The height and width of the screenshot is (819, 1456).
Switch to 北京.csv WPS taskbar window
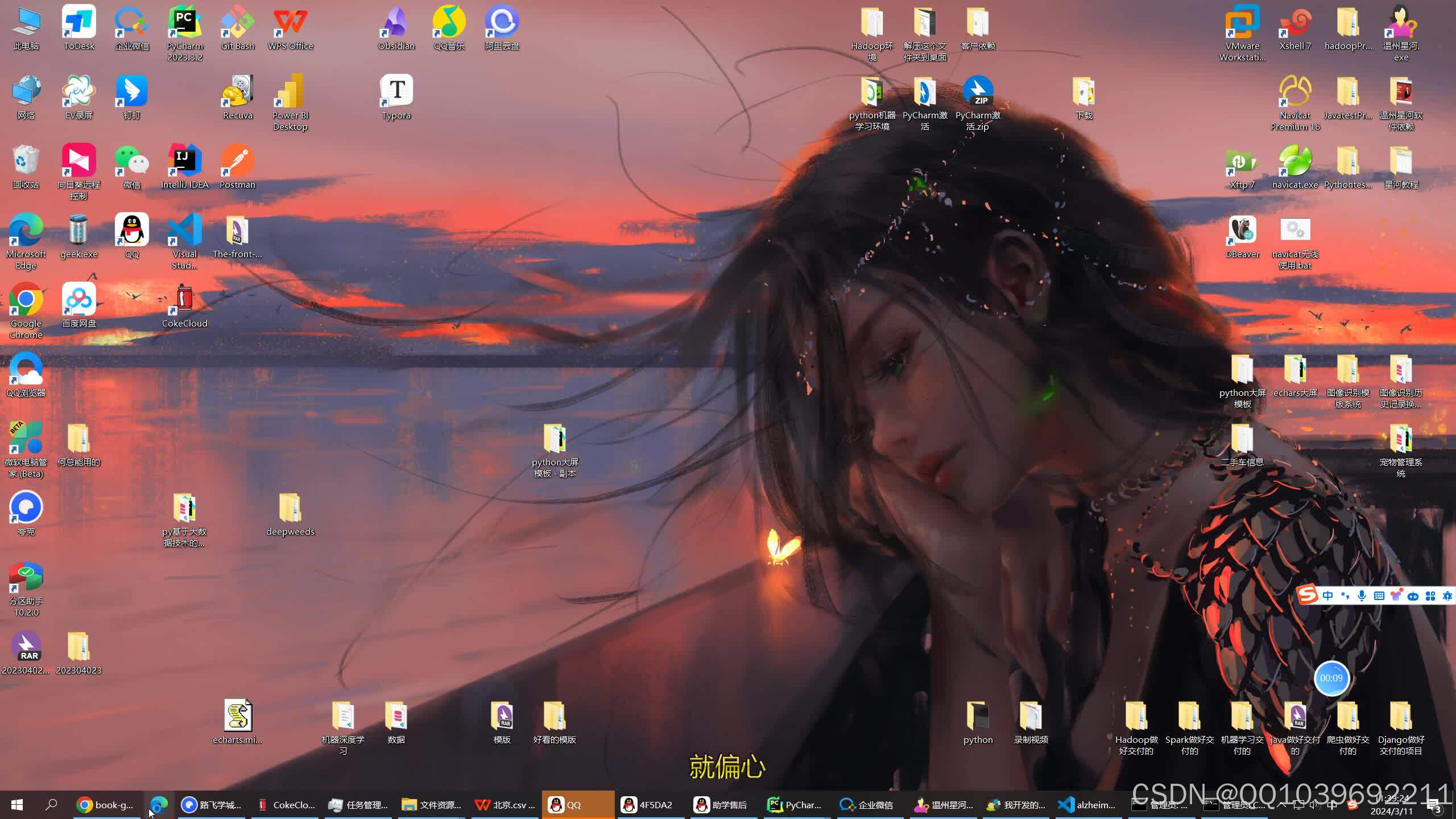505,805
